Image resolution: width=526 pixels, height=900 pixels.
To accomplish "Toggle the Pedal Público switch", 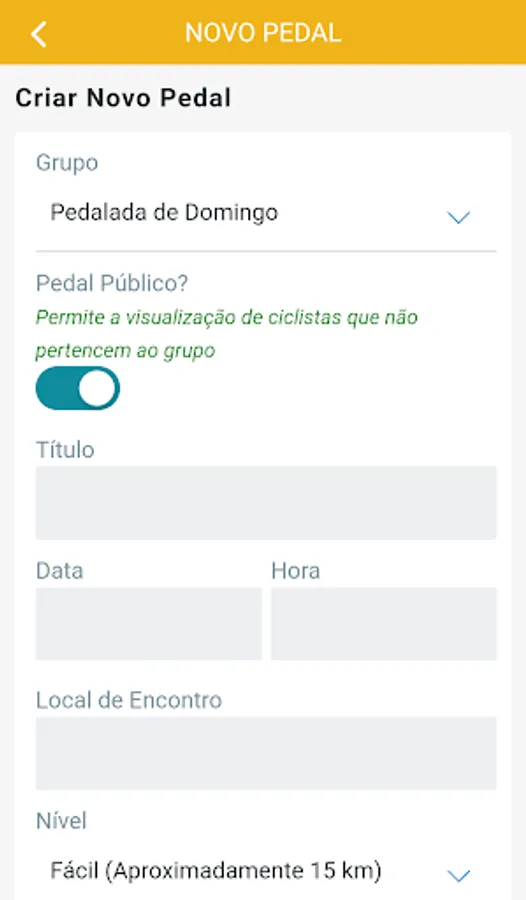I will [78, 388].
